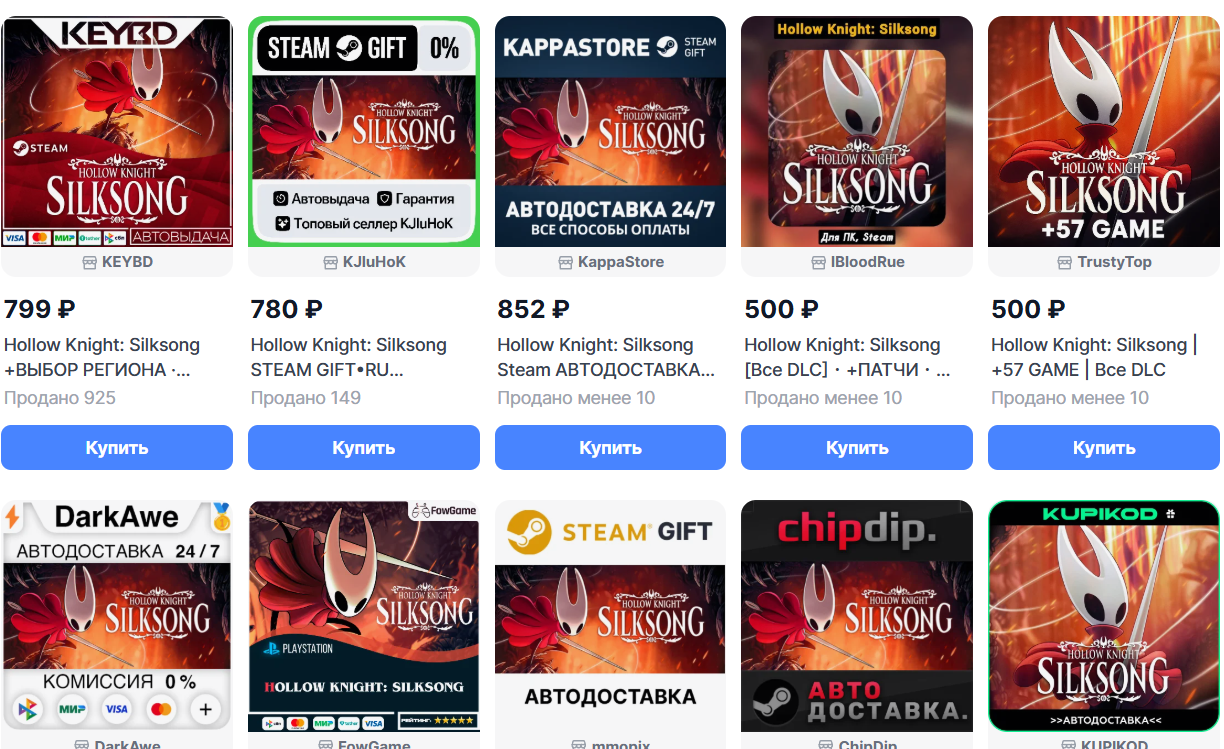The height and width of the screenshot is (749, 1224).
Task: Click the plus icon on DarkAwe image
Action: tap(206, 710)
